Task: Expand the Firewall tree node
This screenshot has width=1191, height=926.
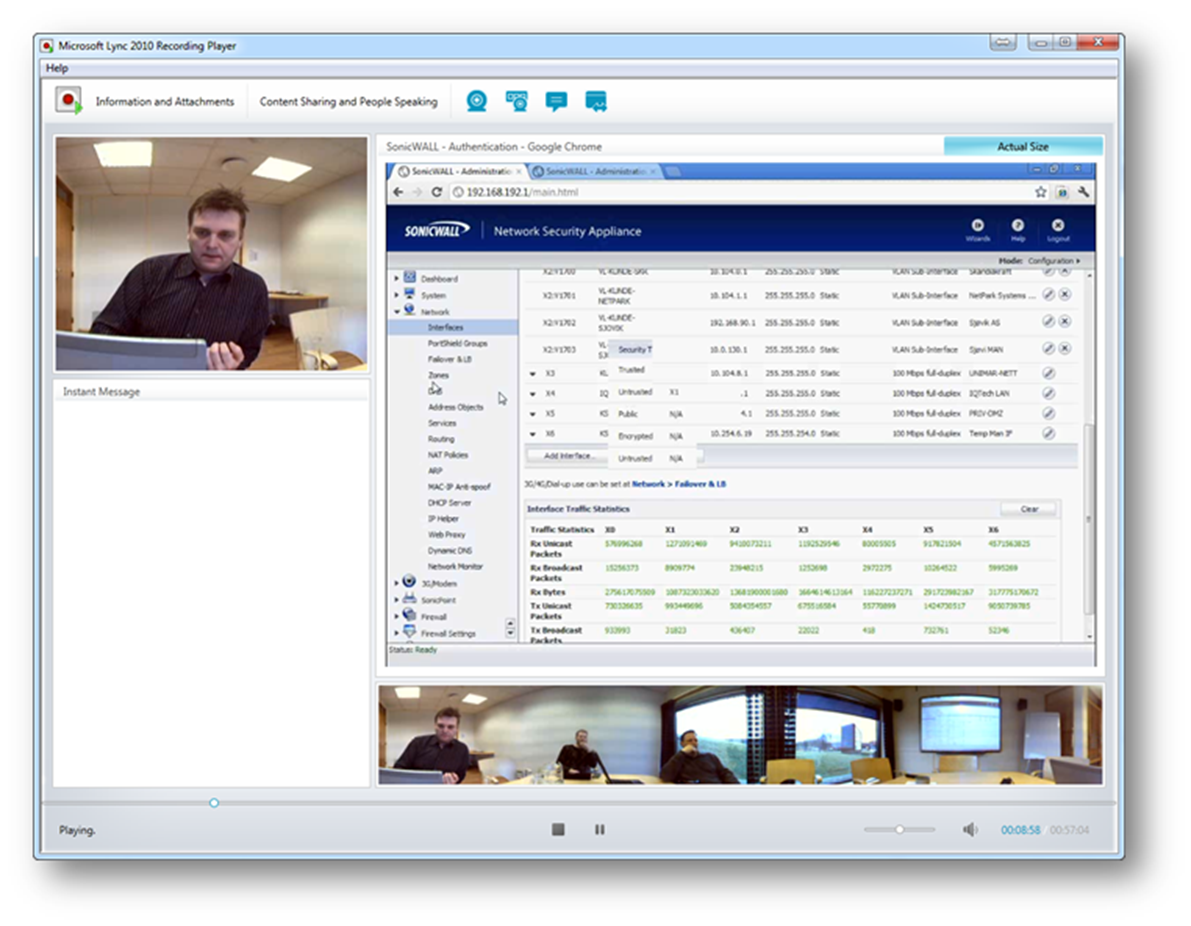Action: pyautogui.click(x=396, y=617)
